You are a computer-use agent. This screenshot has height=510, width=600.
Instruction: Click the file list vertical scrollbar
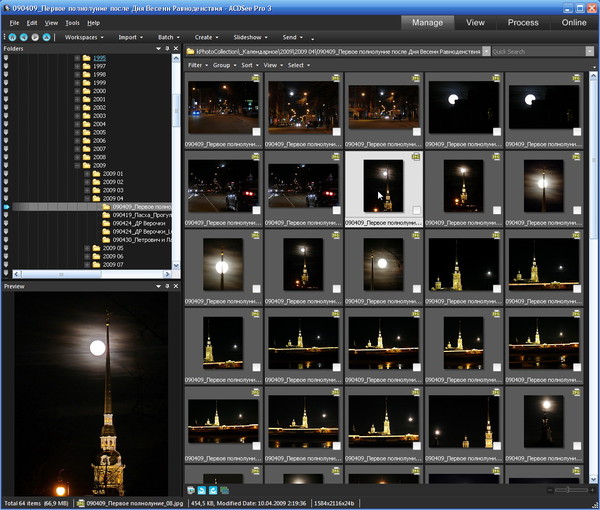[593, 278]
